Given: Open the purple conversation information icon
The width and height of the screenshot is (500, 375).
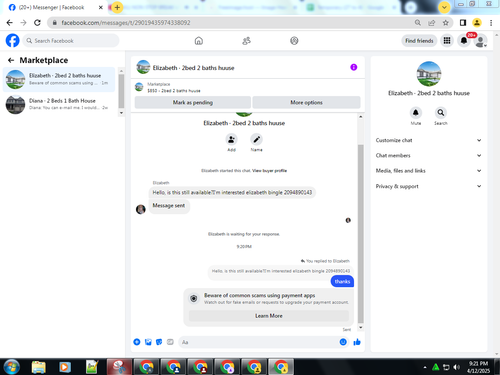Looking at the screenshot, I should pos(354,67).
